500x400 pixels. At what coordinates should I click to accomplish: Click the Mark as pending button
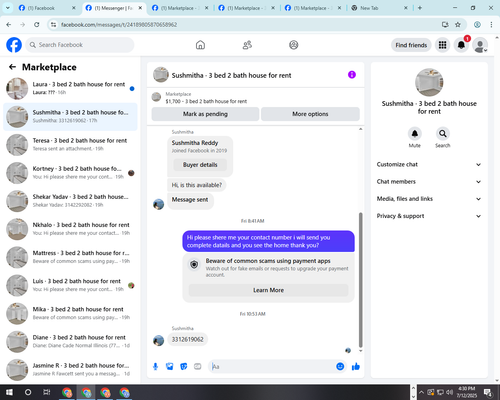pos(205,114)
